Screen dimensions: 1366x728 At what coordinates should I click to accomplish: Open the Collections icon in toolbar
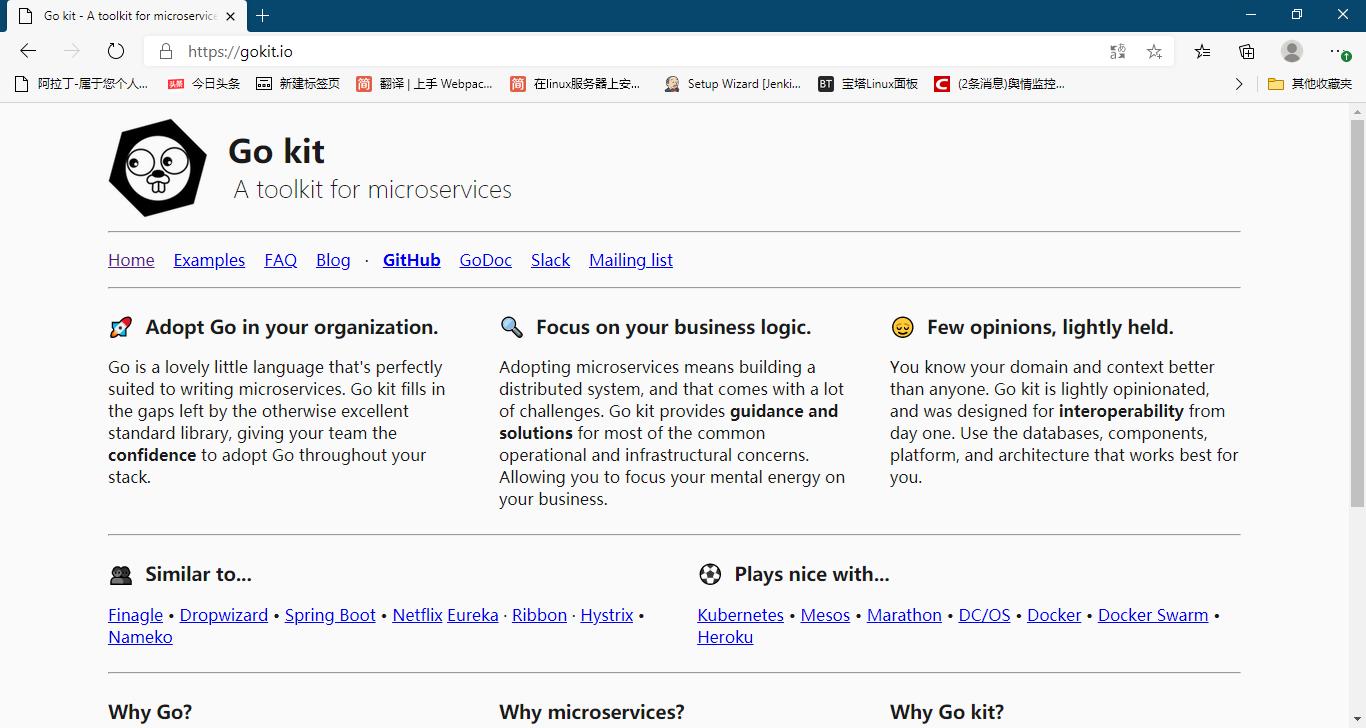pos(1246,51)
